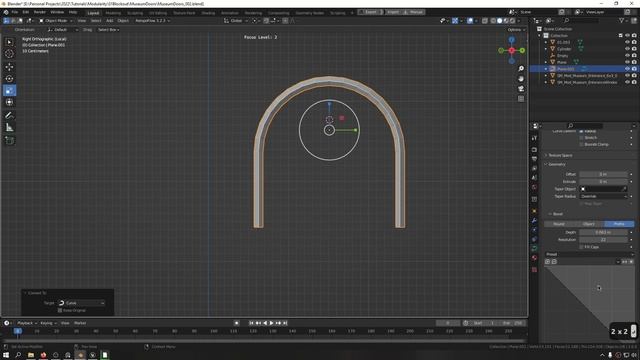Screen dimensions: 640x360
Task: Switch perspective/orthographic with the grid icon
Action: (521, 99)
